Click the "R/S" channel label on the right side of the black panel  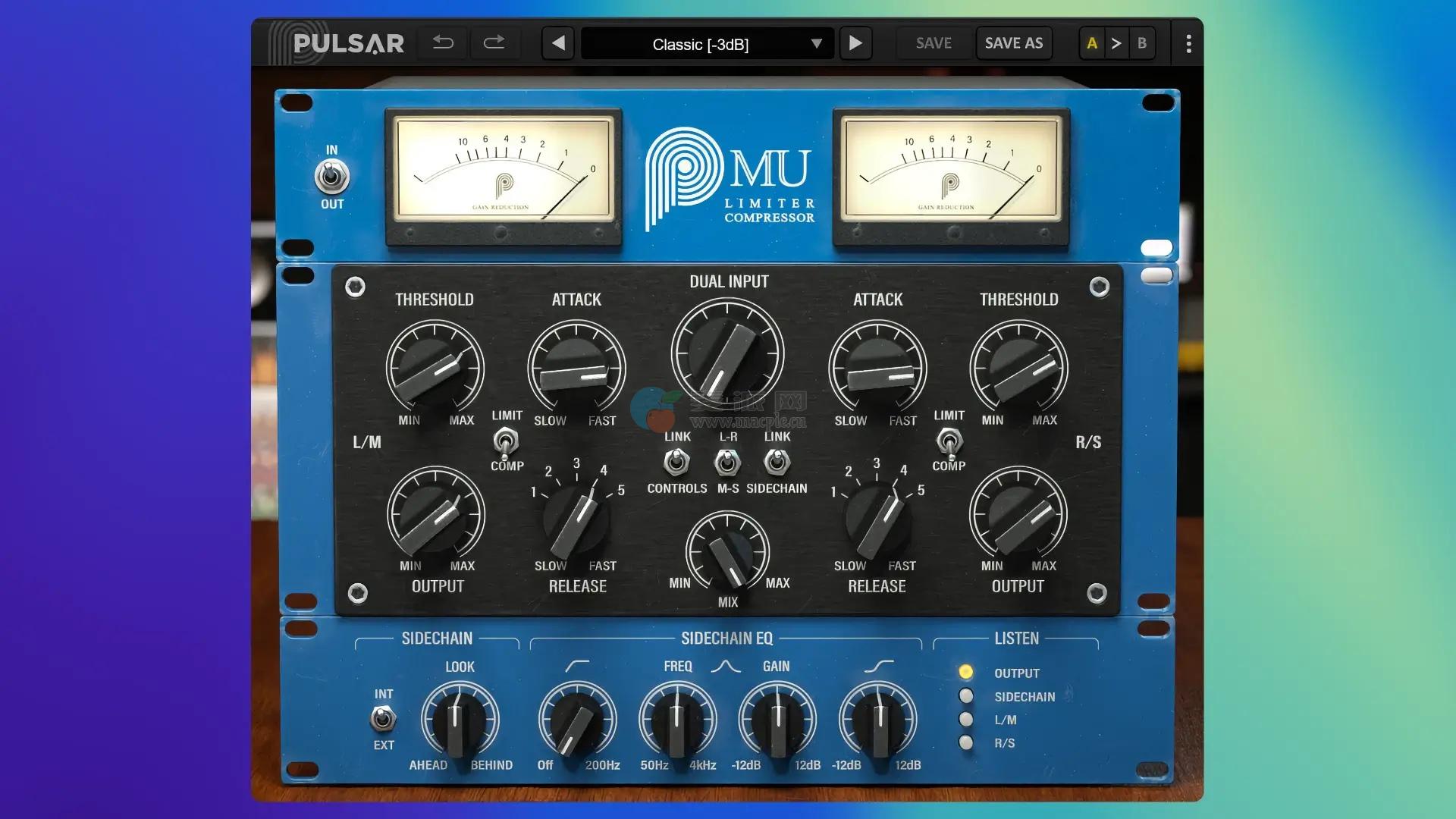(1088, 442)
